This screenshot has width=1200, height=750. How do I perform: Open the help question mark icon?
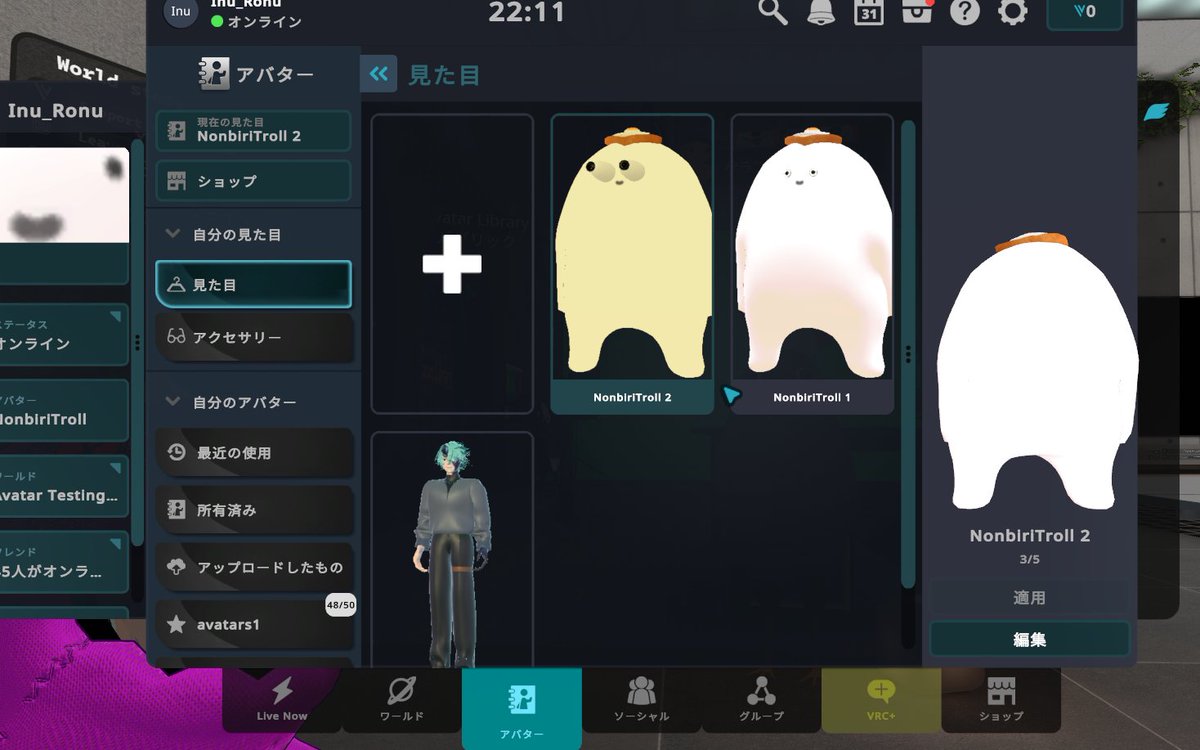pos(965,12)
